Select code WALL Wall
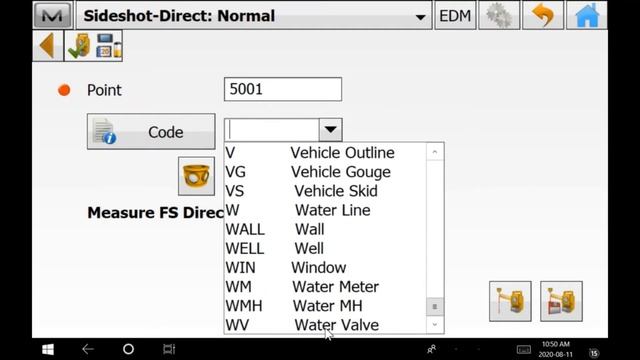The image size is (640, 360). tap(325, 229)
